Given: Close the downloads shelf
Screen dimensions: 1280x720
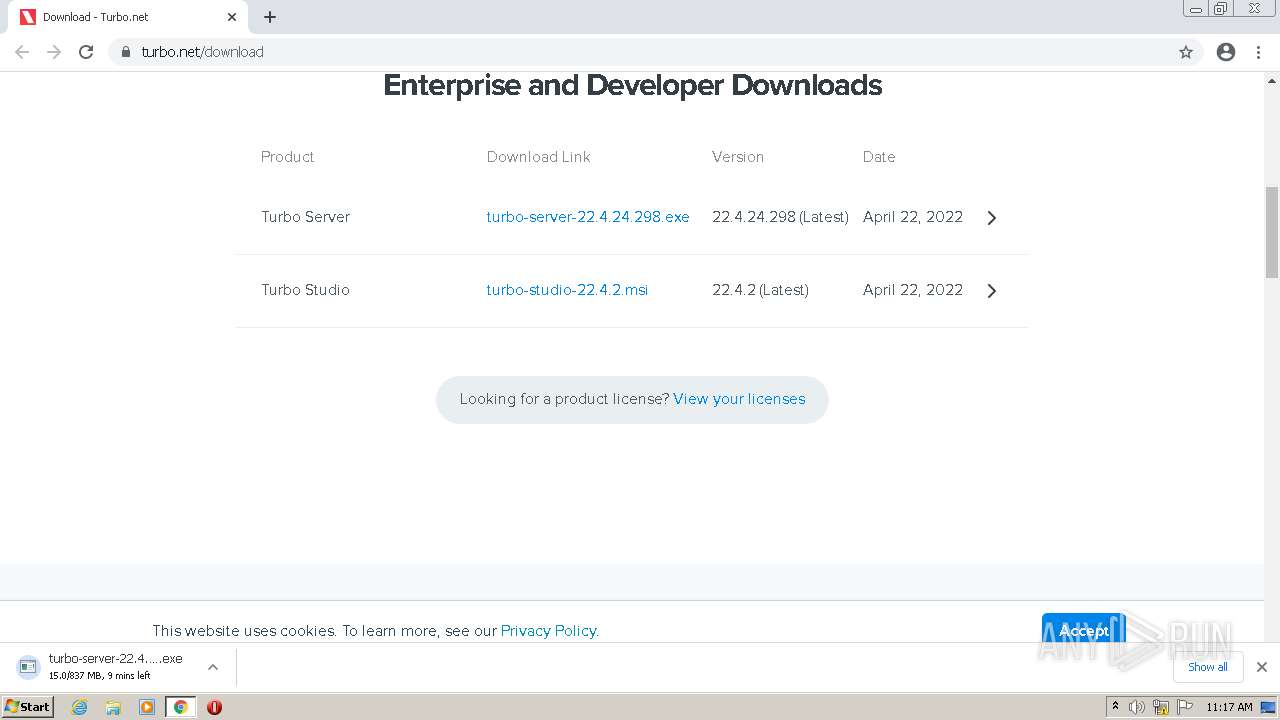Looking at the screenshot, I should 1262,667.
